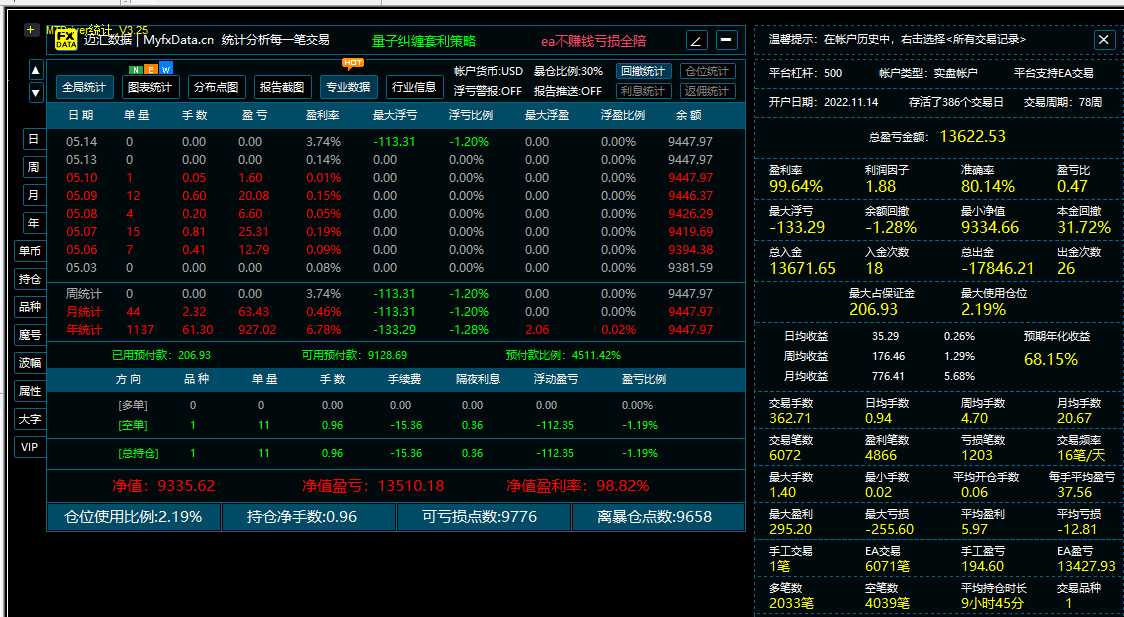The height and width of the screenshot is (617, 1124).
Task: Expand the 月统计 monthly summary row
Action: 396,312
